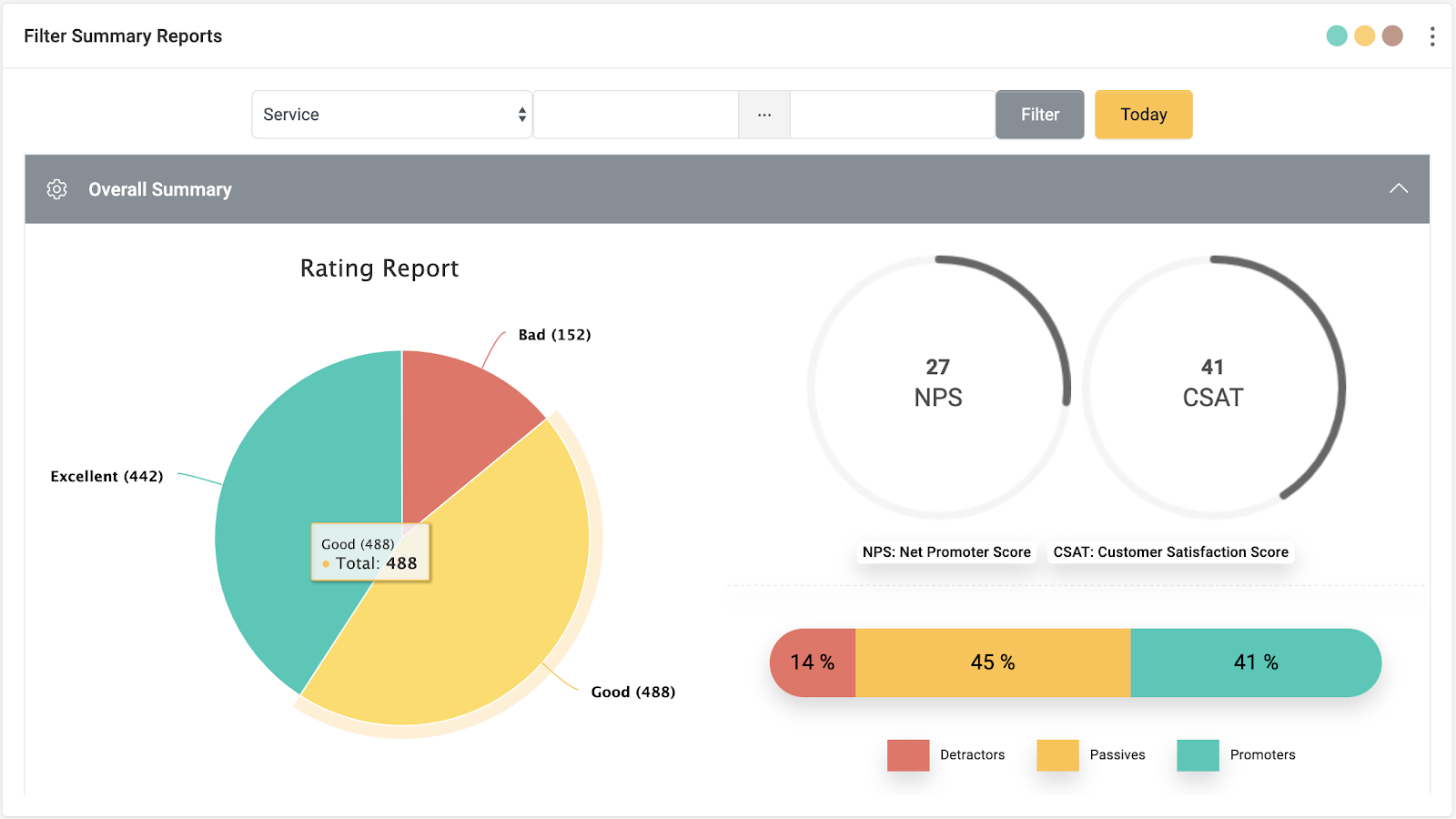
Task: Click the brown circle in header
Action: pos(1392,36)
